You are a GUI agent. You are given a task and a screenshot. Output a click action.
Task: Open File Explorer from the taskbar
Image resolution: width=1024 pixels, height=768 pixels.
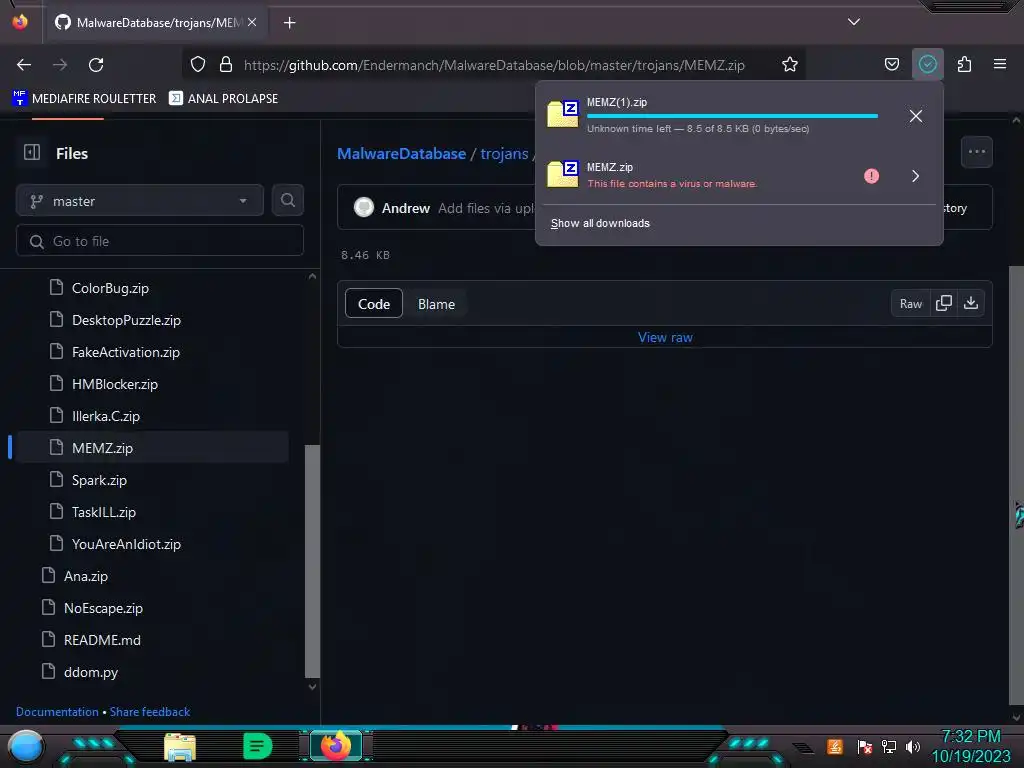180,747
